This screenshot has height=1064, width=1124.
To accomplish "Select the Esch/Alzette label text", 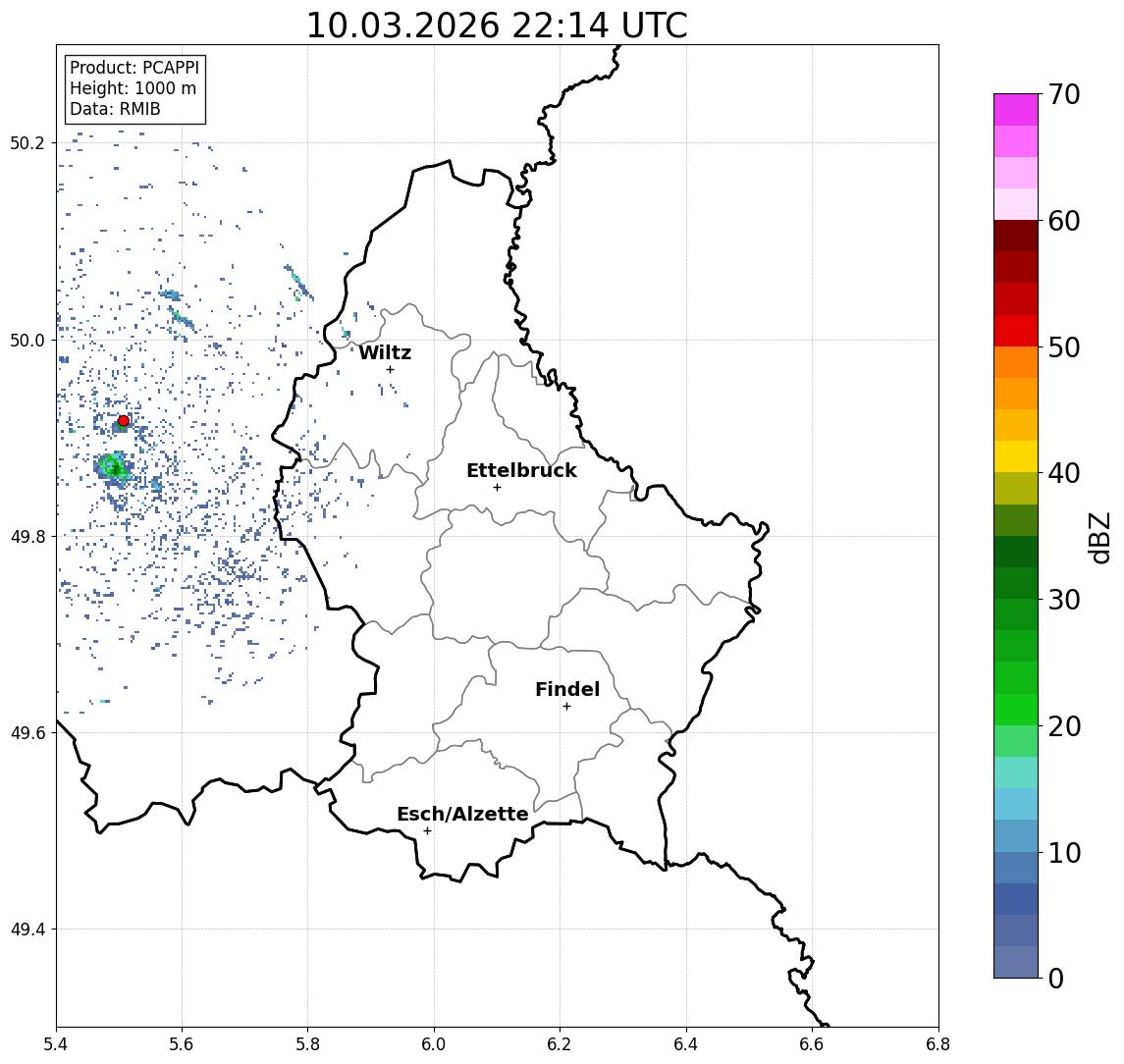I will tap(462, 814).
